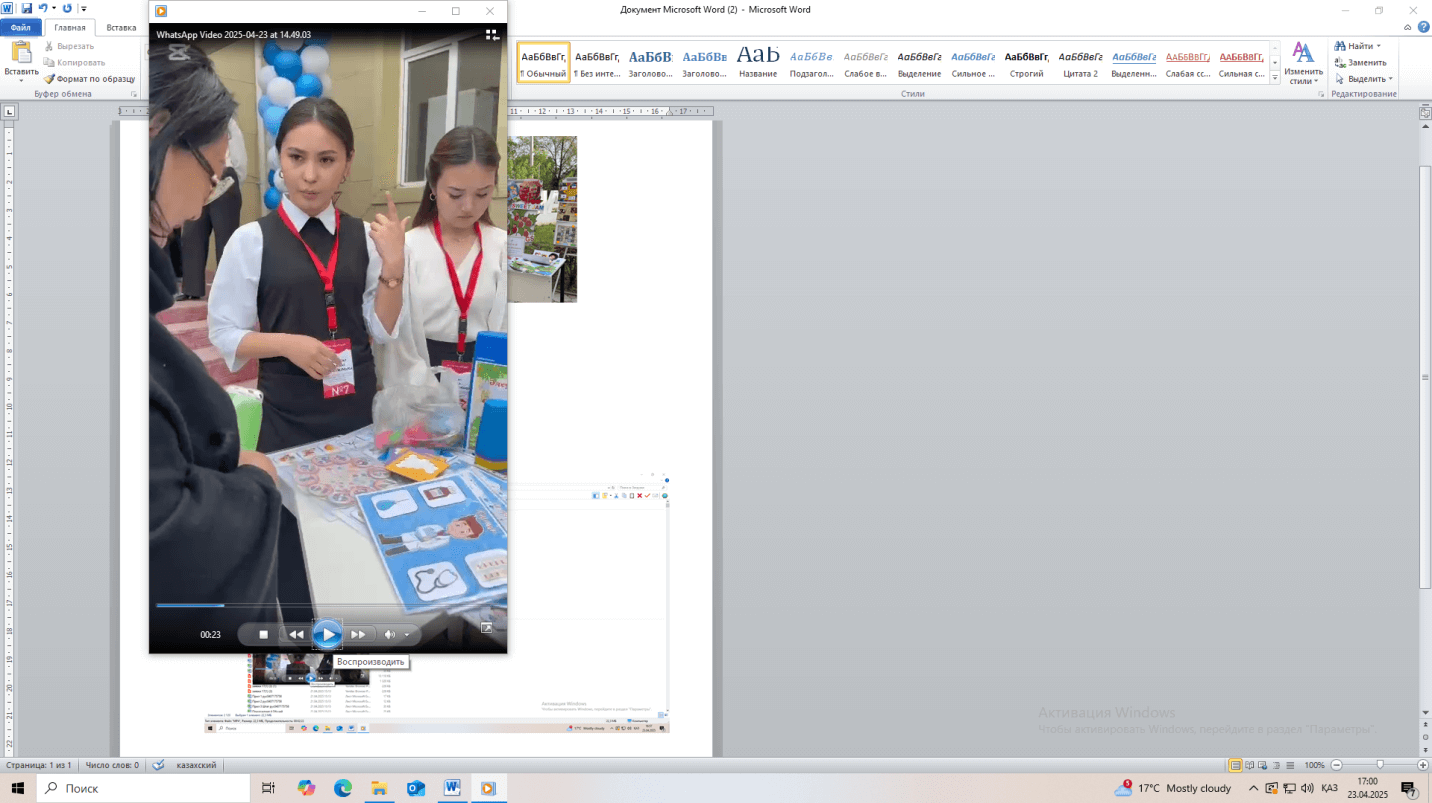Image resolution: width=1432 pixels, height=803 pixels.
Task: Open the Выделить dropdown
Action: (1364, 78)
